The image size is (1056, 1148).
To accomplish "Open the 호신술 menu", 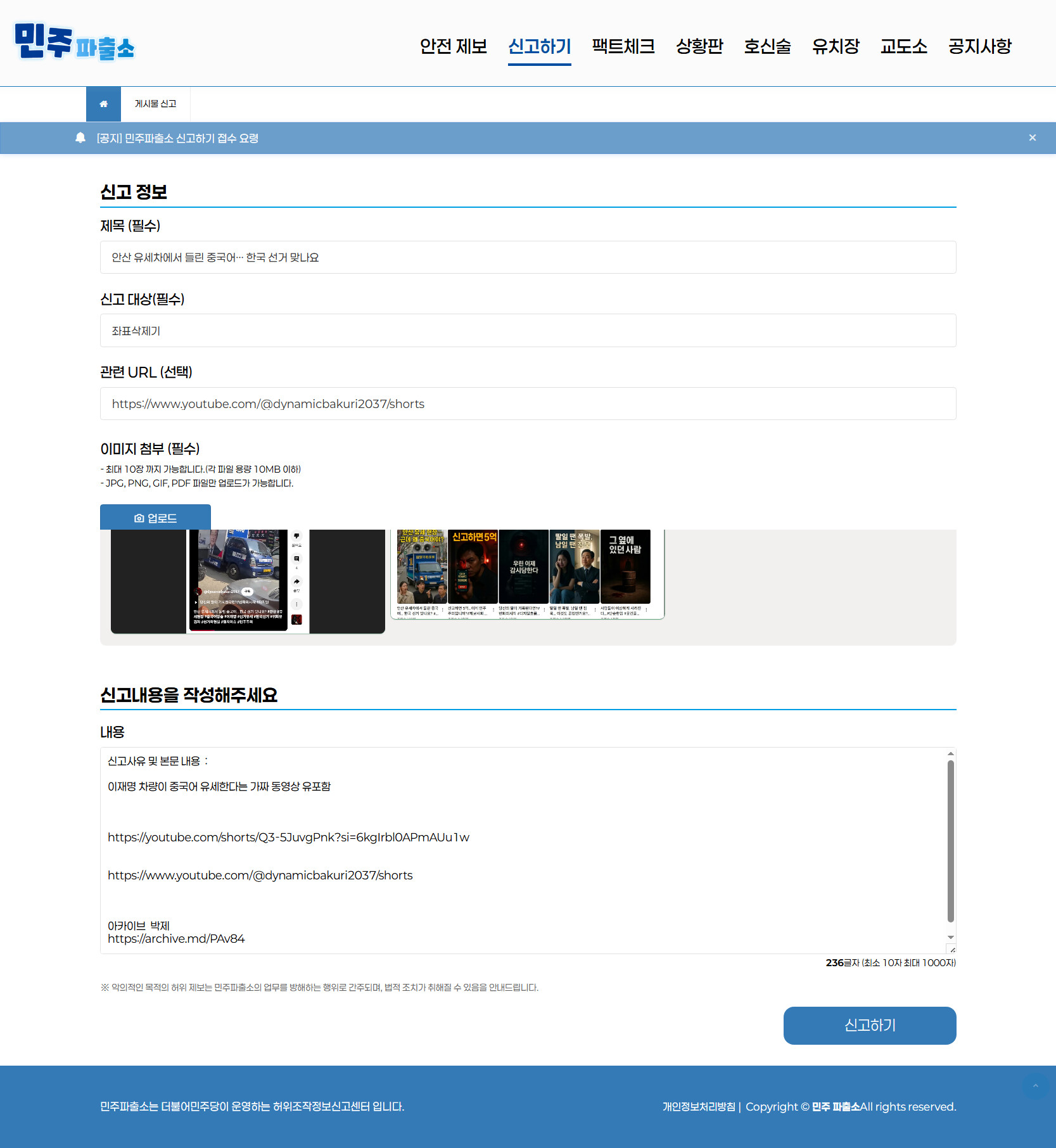I will [x=768, y=46].
